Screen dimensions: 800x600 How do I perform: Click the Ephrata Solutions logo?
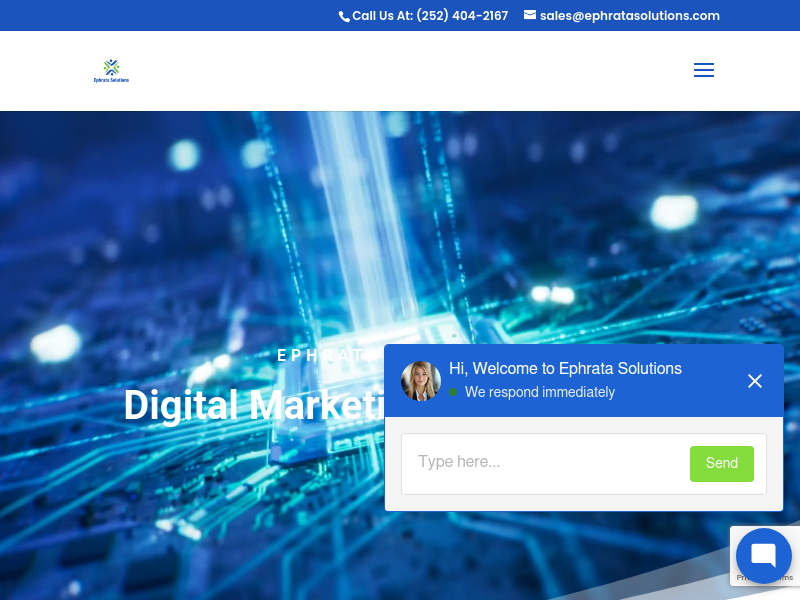pos(111,70)
